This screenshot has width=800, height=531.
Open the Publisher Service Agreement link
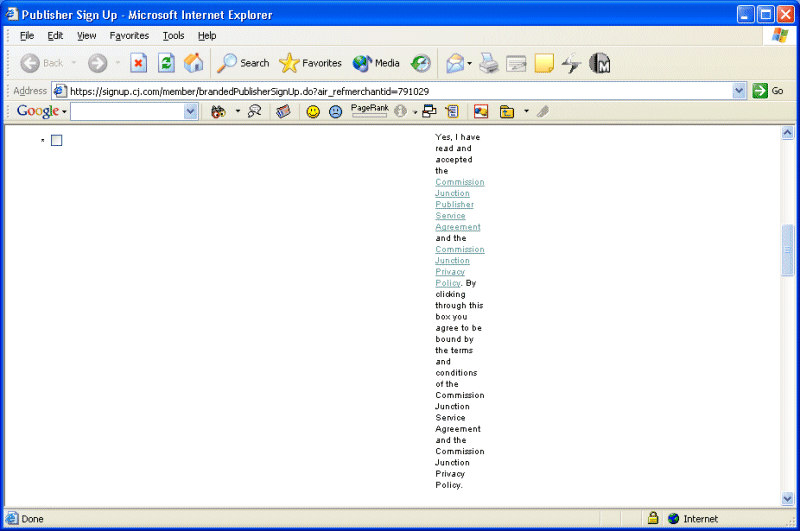click(x=460, y=205)
